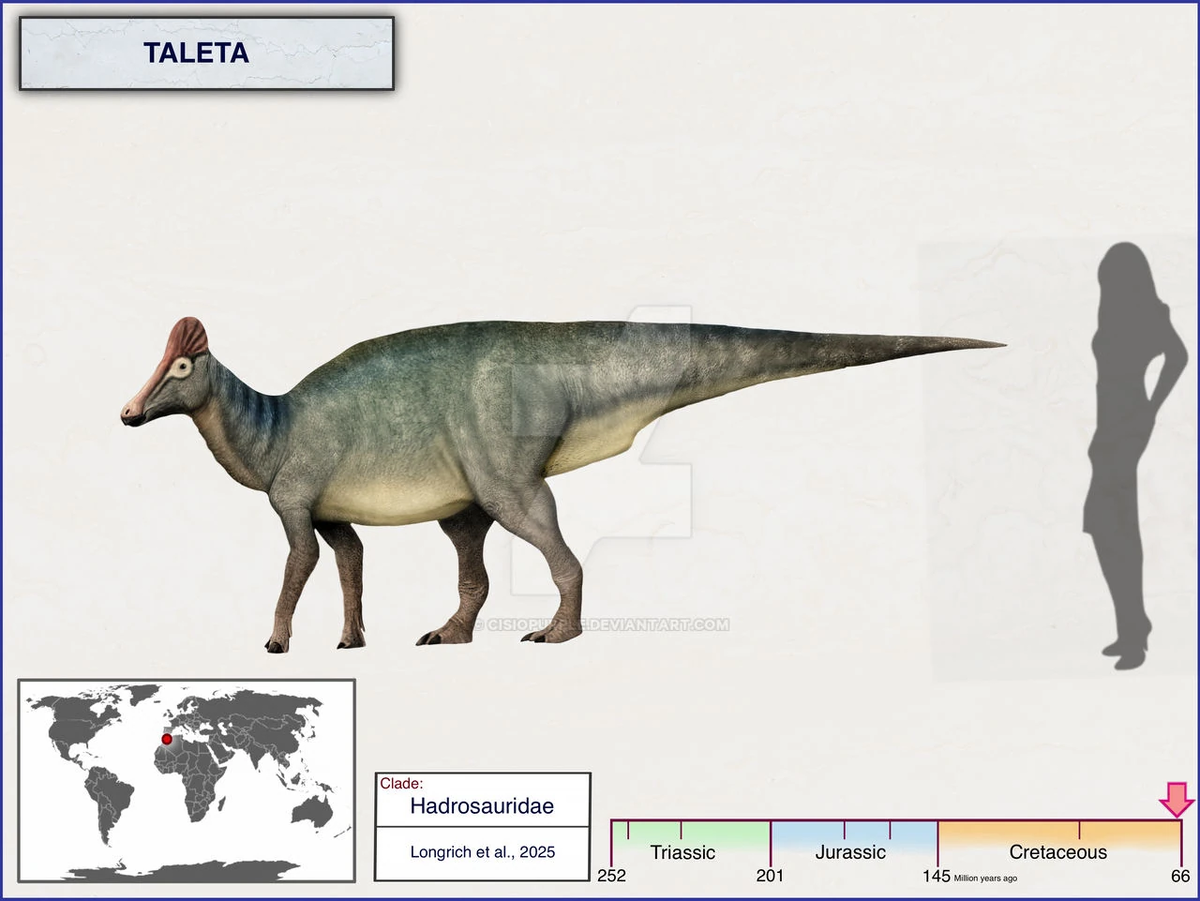1200x901 pixels.
Task: Select the Triassic period on the timeline
Action: pos(683,852)
